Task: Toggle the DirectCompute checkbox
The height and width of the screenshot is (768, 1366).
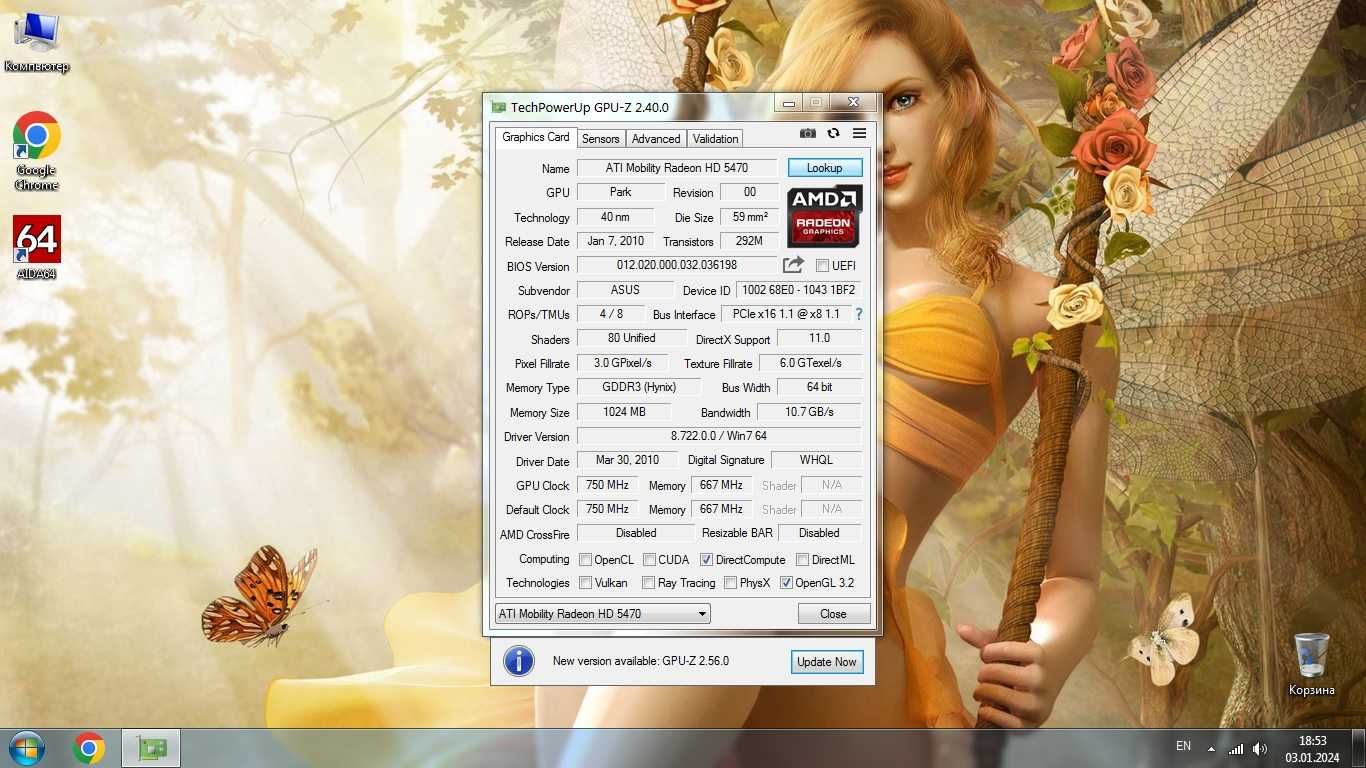Action: [706, 560]
